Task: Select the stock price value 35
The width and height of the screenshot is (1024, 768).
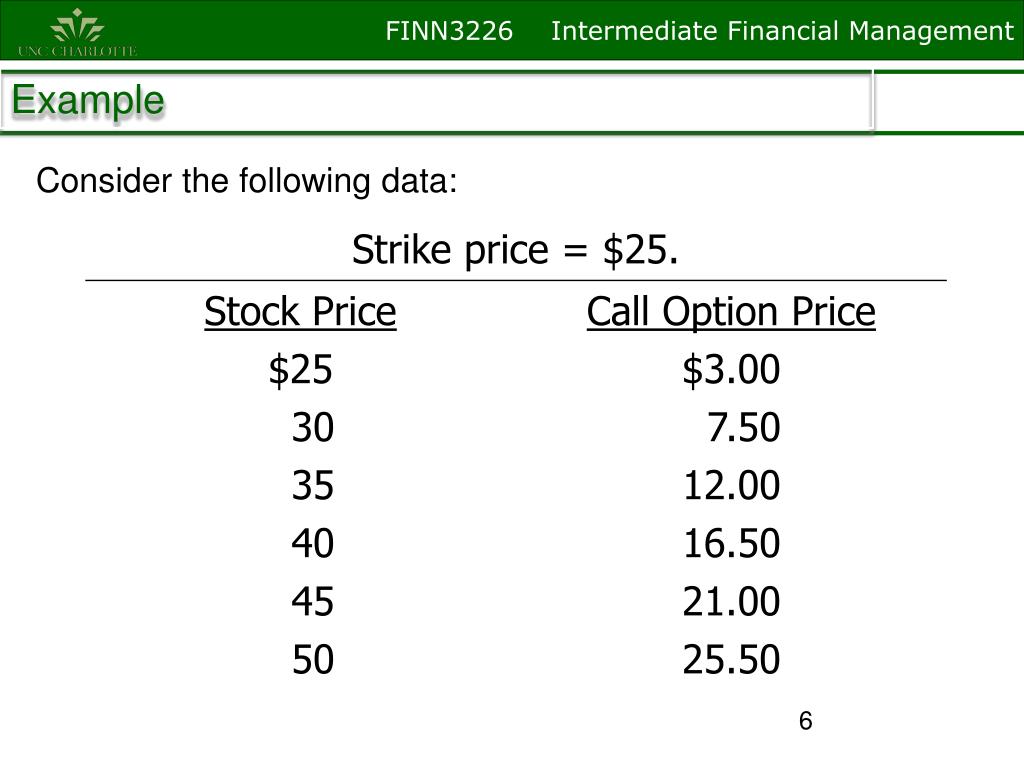Action: tap(313, 486)
